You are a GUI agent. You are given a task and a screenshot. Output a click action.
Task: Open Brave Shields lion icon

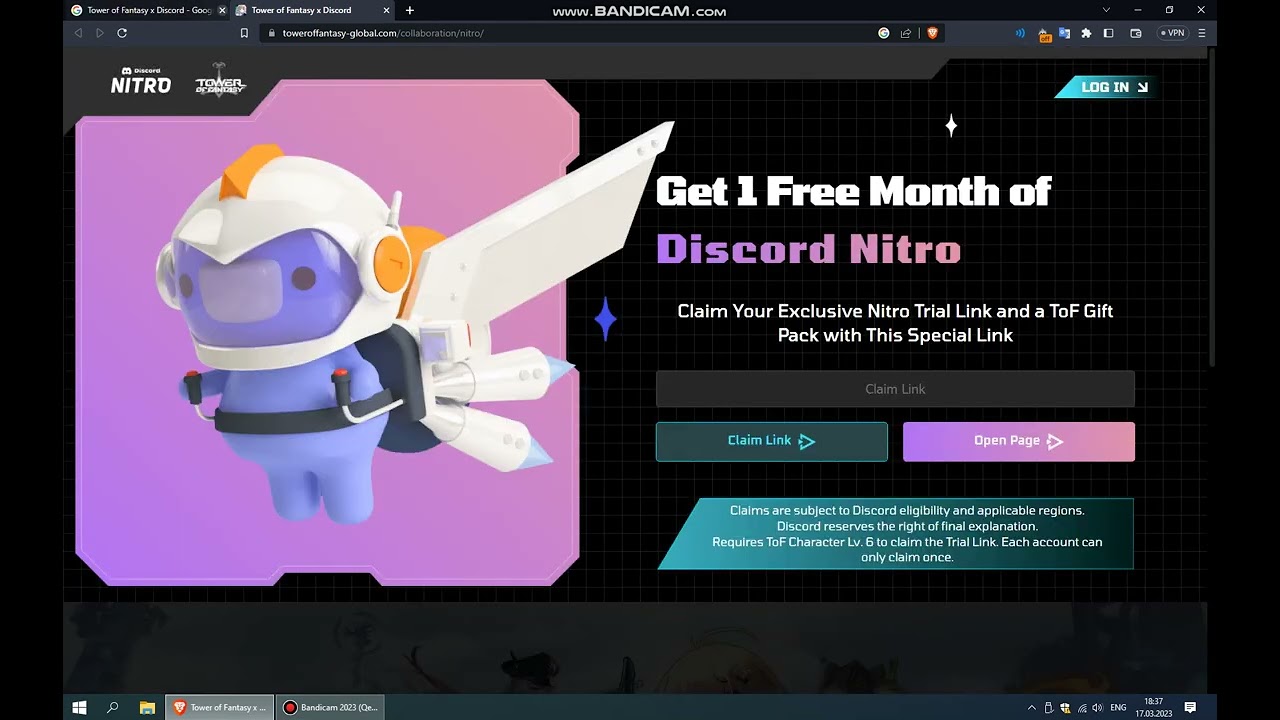click(x=932, y=33)
